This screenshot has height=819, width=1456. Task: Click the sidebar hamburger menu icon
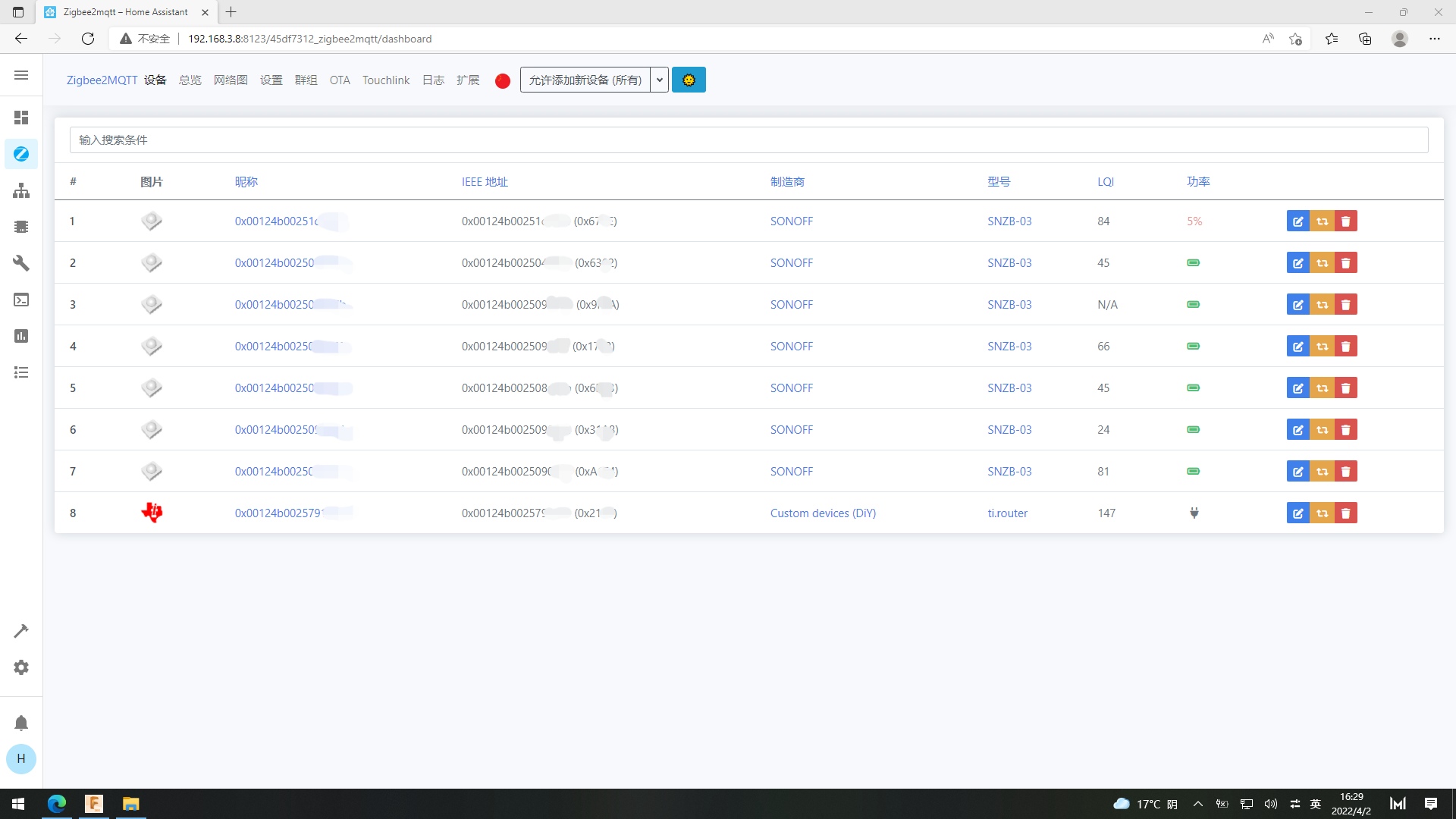21,75
